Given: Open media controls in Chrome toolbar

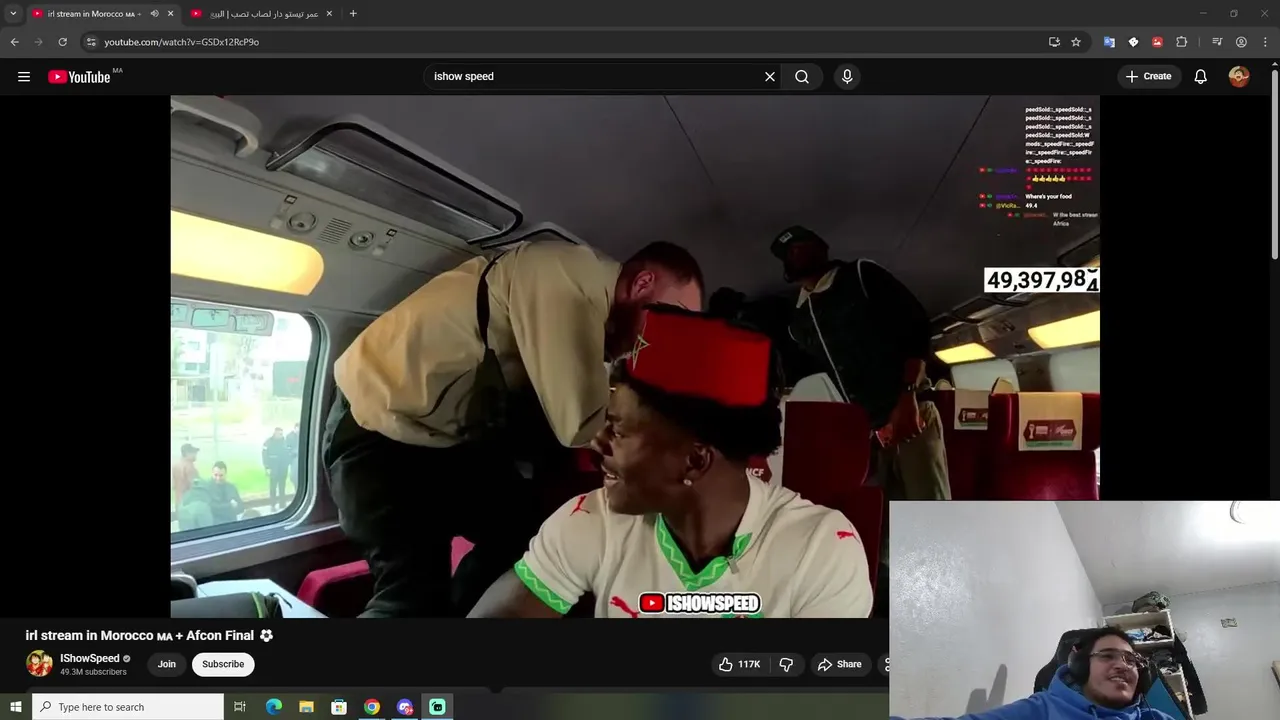Looking at the screenshot, I should pyautogui.click(x=1217, y=42).
